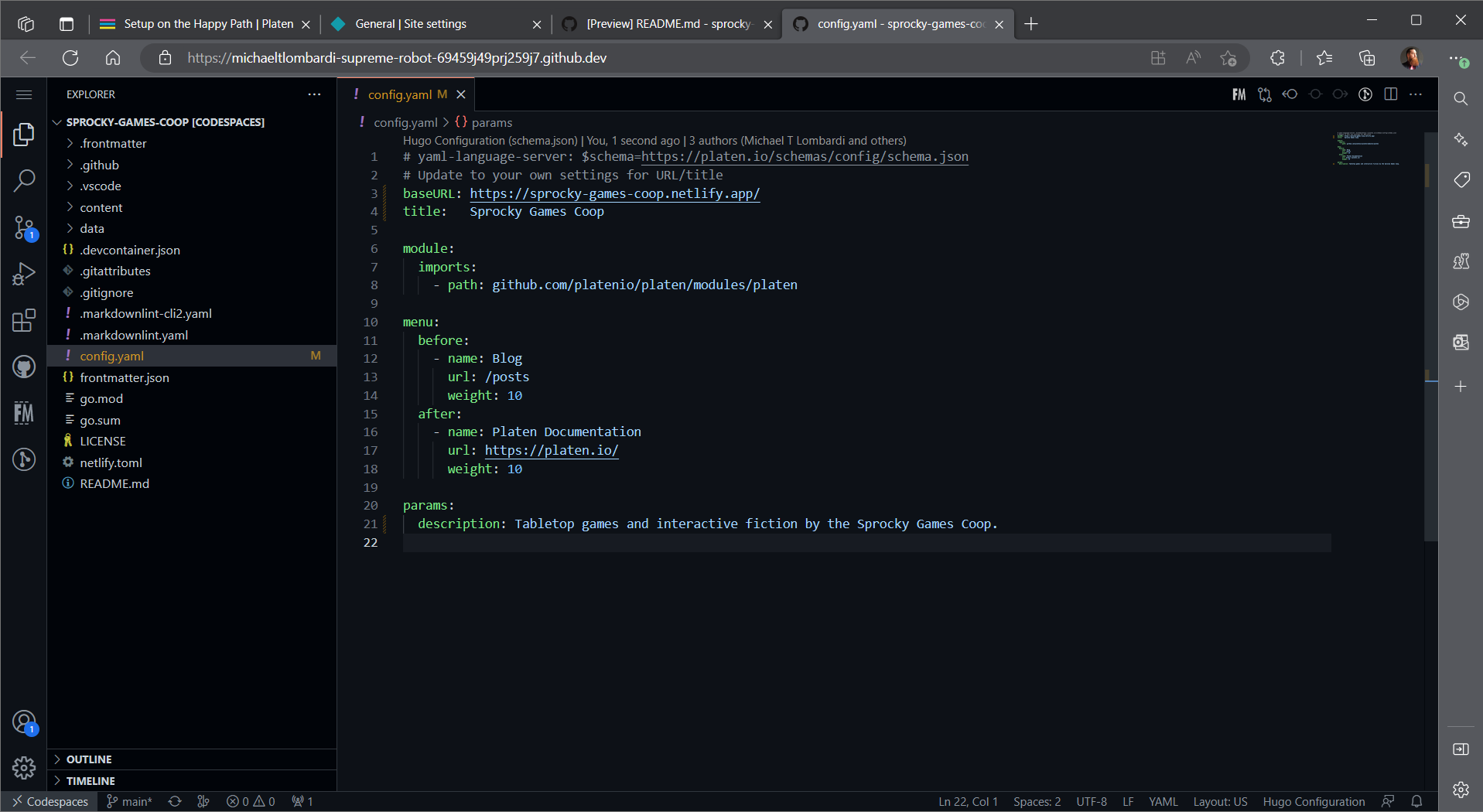1483x812 pixels.
Task: Click the editor minimap code overview
Action: point(1367,148)
